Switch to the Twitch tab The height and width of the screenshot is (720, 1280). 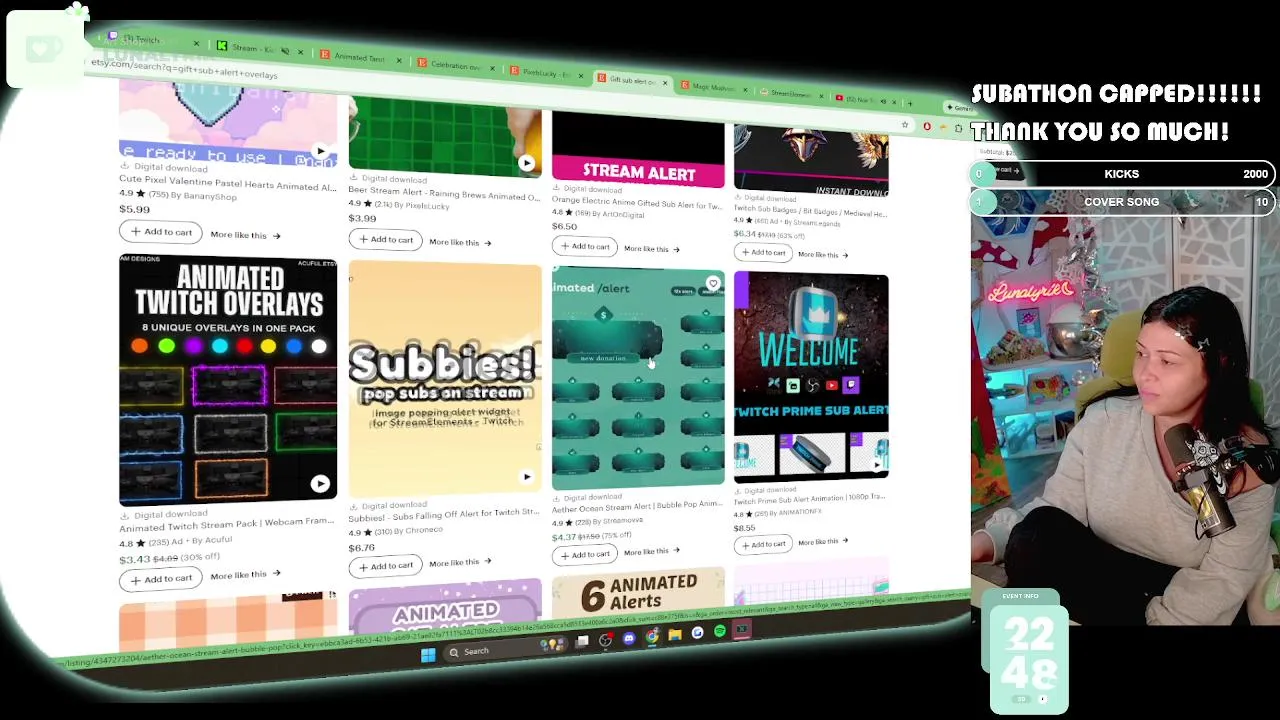pos(146,40)
